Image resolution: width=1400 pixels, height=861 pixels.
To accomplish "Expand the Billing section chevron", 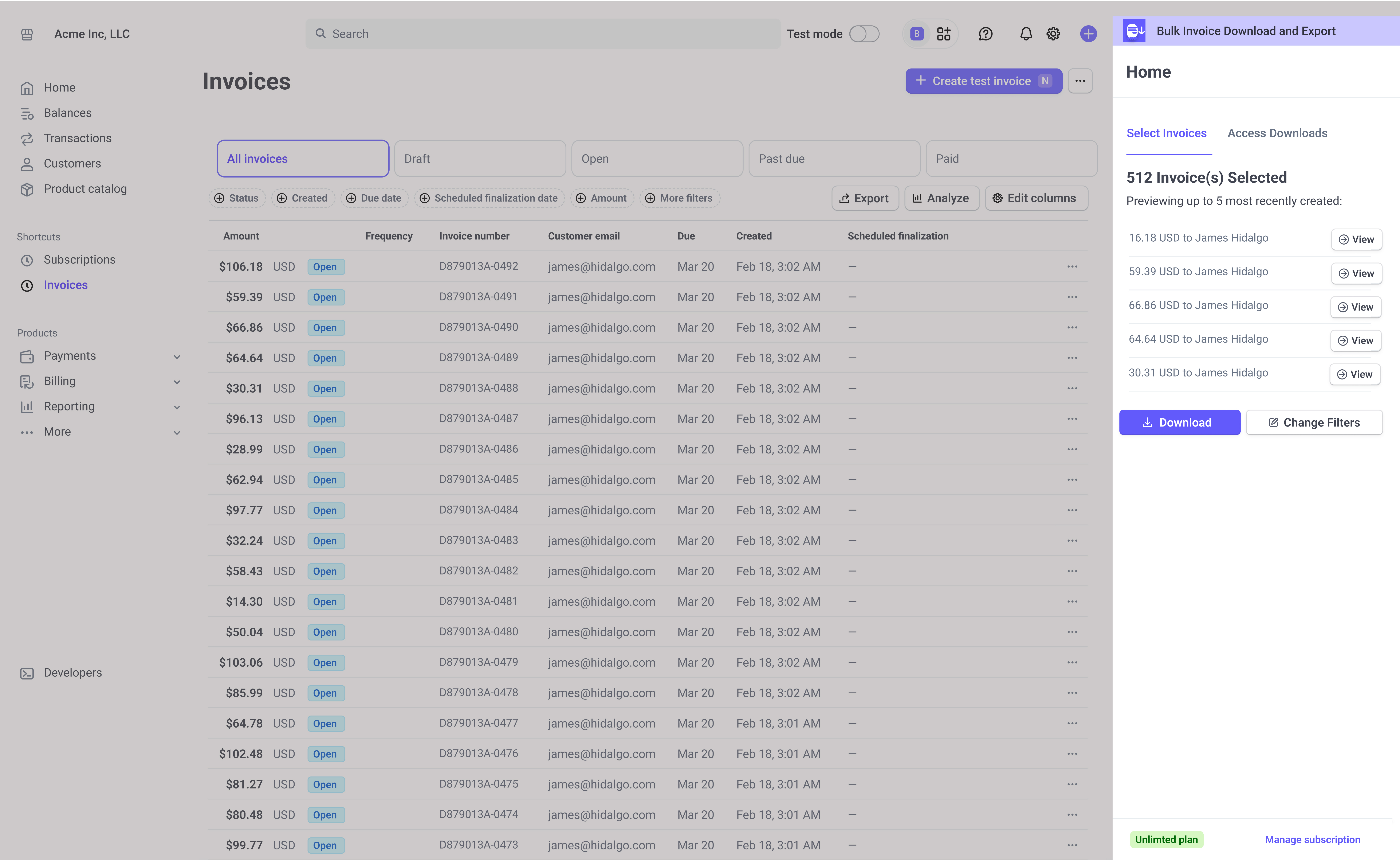I will pyautogui.click(x=177, y=382).
